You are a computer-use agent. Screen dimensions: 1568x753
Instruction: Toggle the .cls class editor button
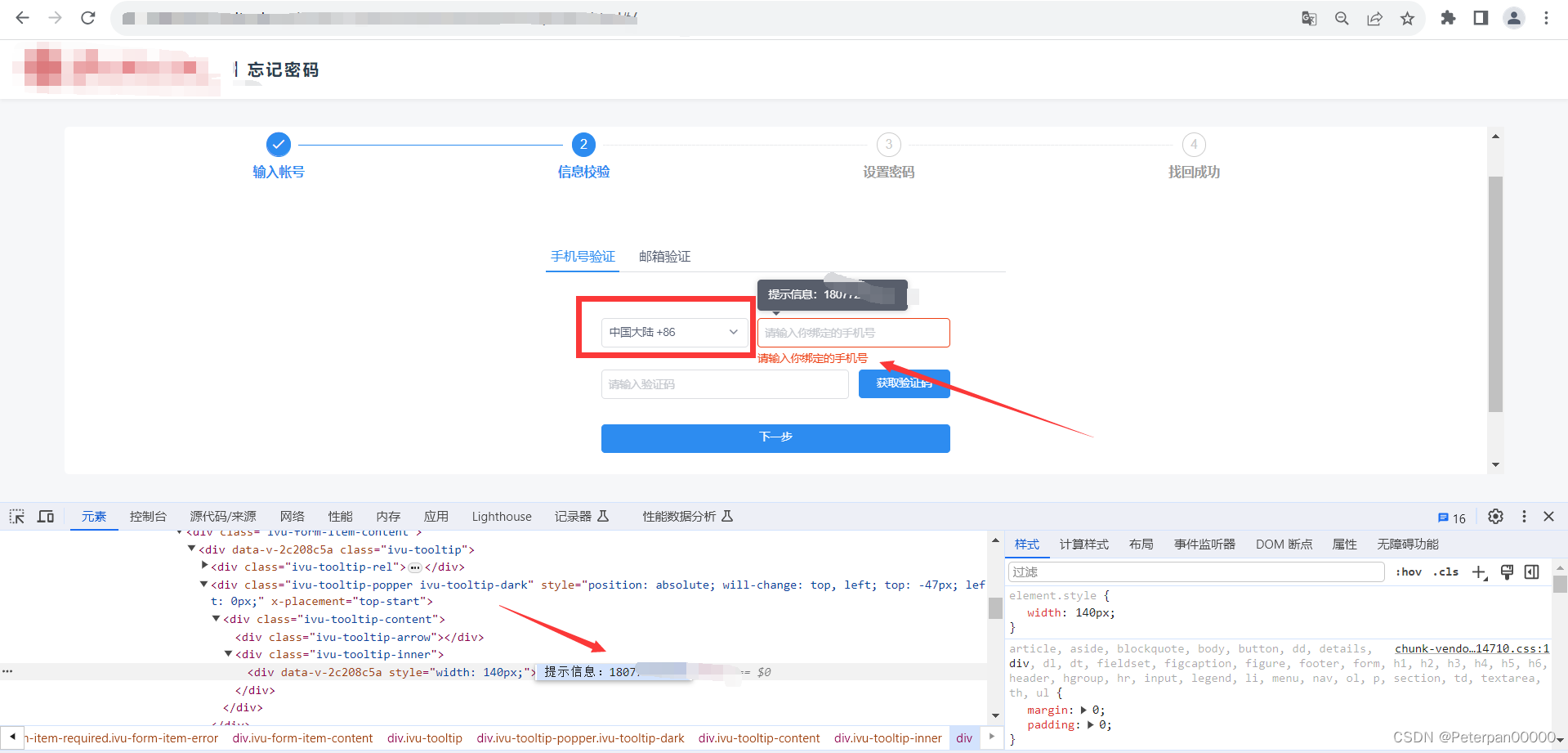click(1446, 572)
